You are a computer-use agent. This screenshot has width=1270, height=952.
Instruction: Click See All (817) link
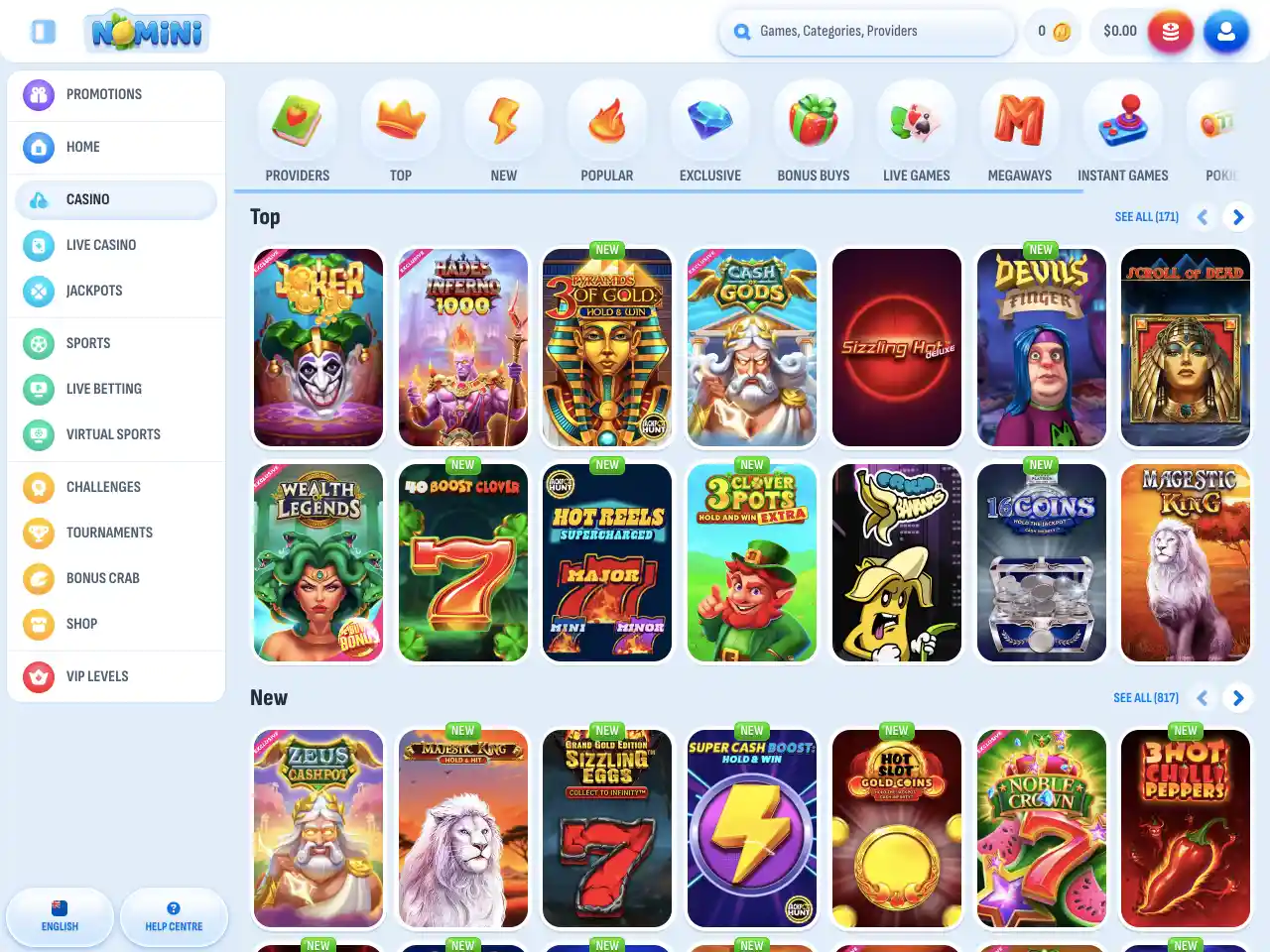1146,698
